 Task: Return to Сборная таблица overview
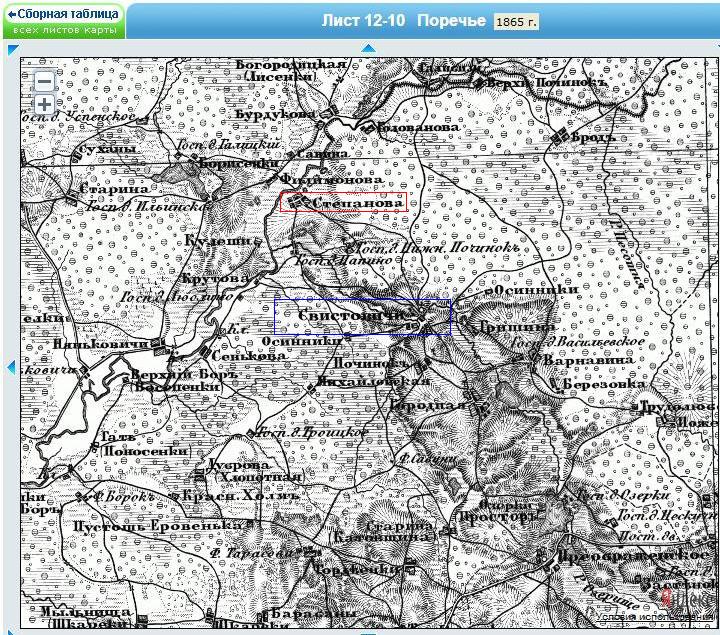click(x=62, y=15)
